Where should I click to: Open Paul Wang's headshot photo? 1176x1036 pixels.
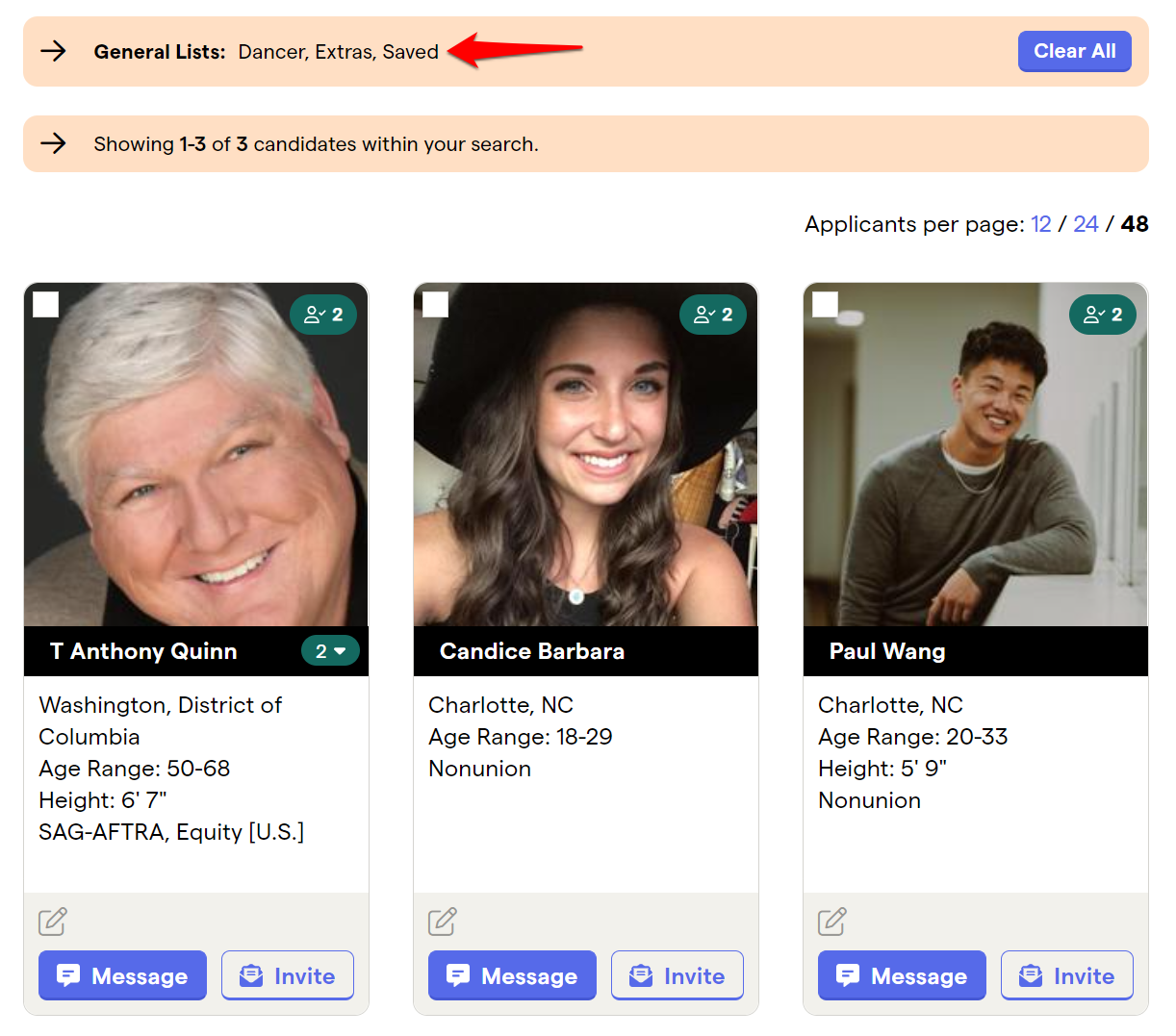[x=976, y=454]
